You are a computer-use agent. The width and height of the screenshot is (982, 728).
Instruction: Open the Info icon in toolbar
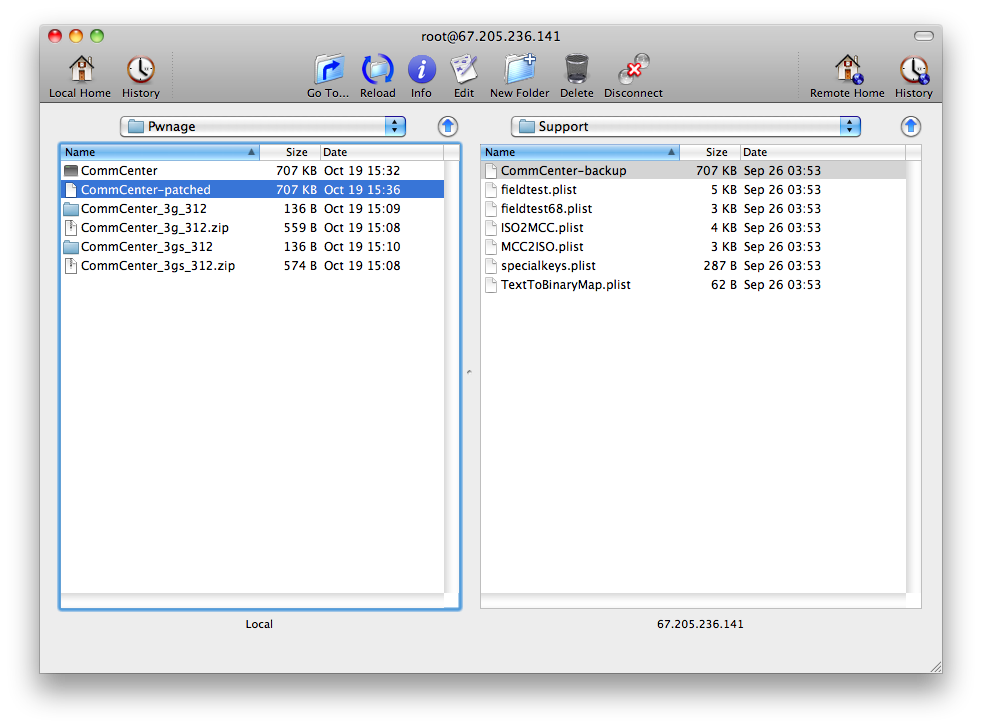click(421, 70)
